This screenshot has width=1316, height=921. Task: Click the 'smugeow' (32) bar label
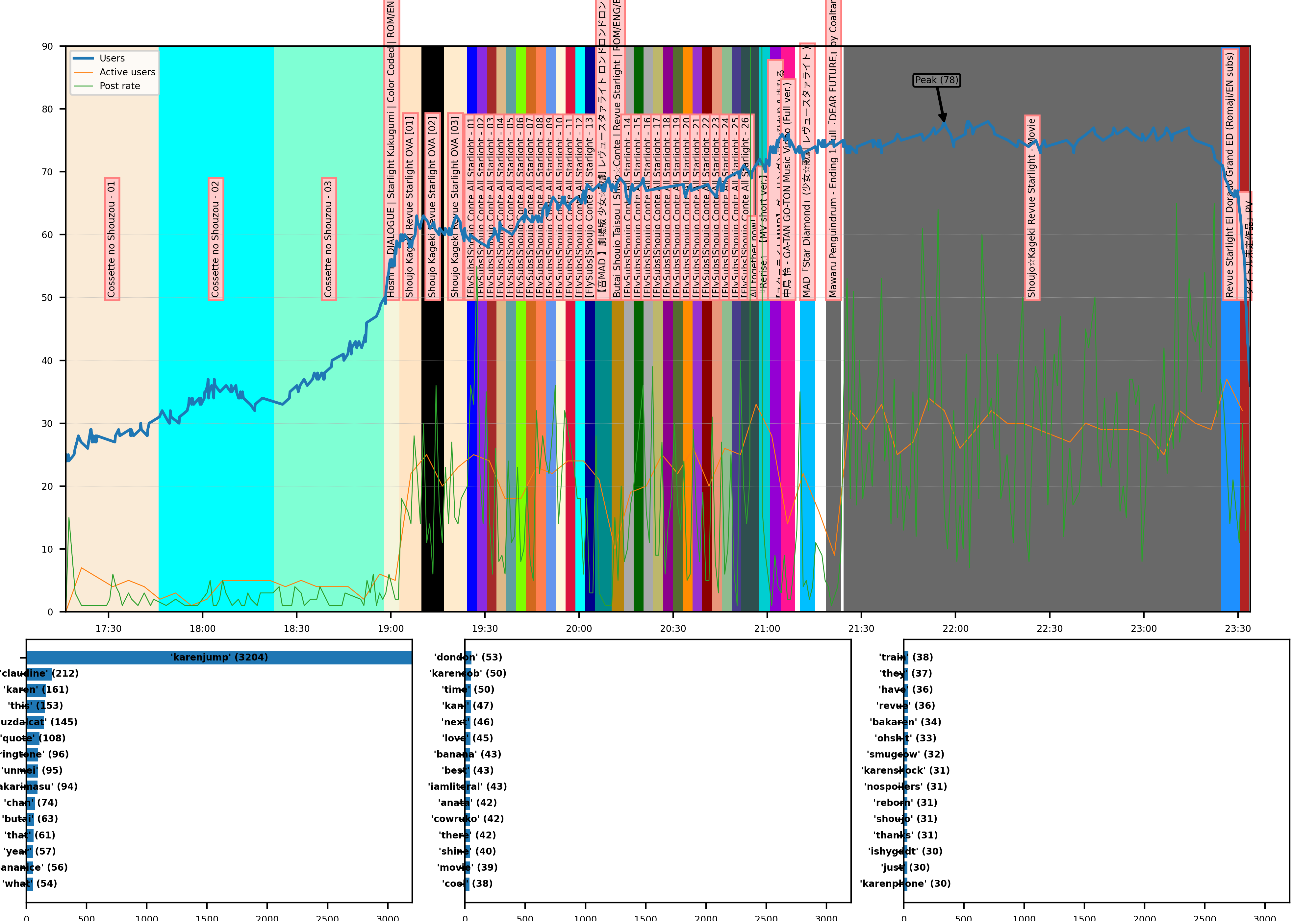906,754
